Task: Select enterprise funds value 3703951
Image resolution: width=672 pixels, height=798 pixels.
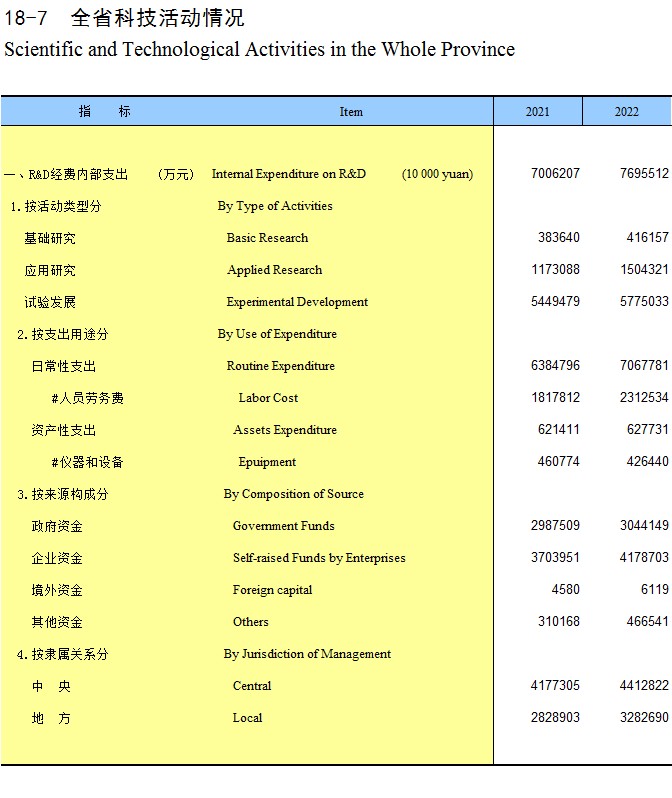Action: pos(555,558)
